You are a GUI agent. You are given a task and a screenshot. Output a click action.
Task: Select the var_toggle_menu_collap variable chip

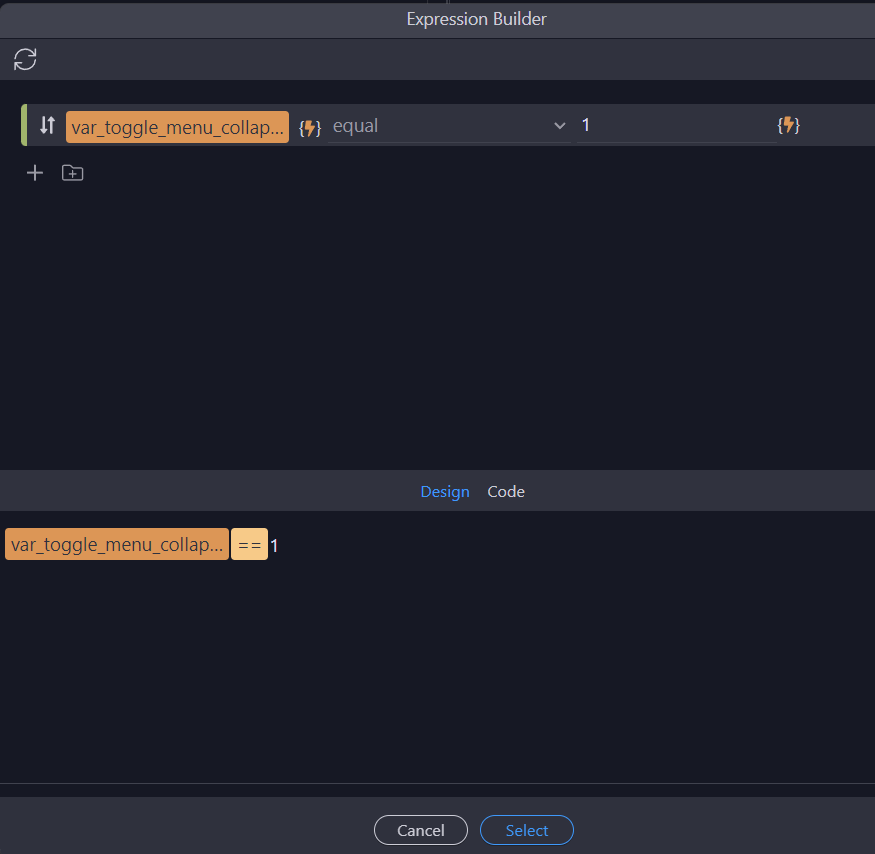pos(177,126)
